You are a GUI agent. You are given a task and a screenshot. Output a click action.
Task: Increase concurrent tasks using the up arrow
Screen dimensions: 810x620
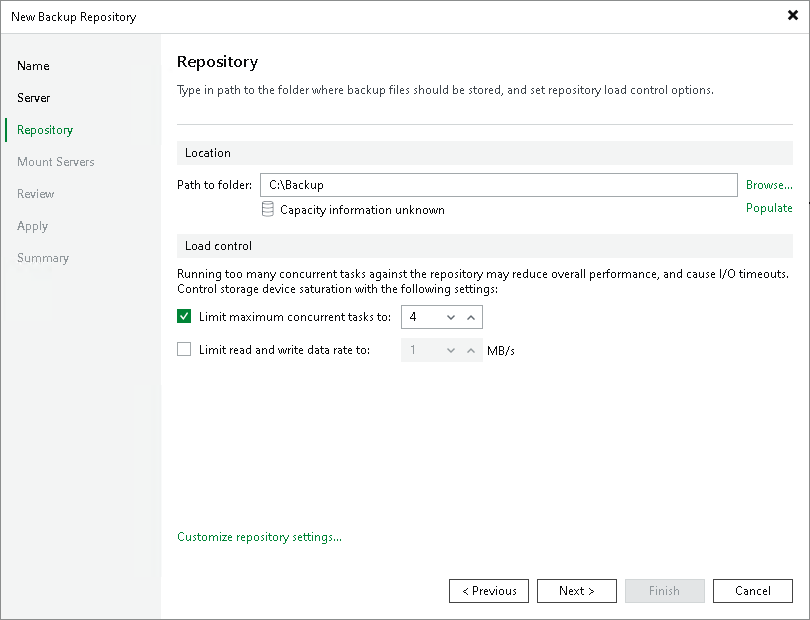(x=469, y=316)
